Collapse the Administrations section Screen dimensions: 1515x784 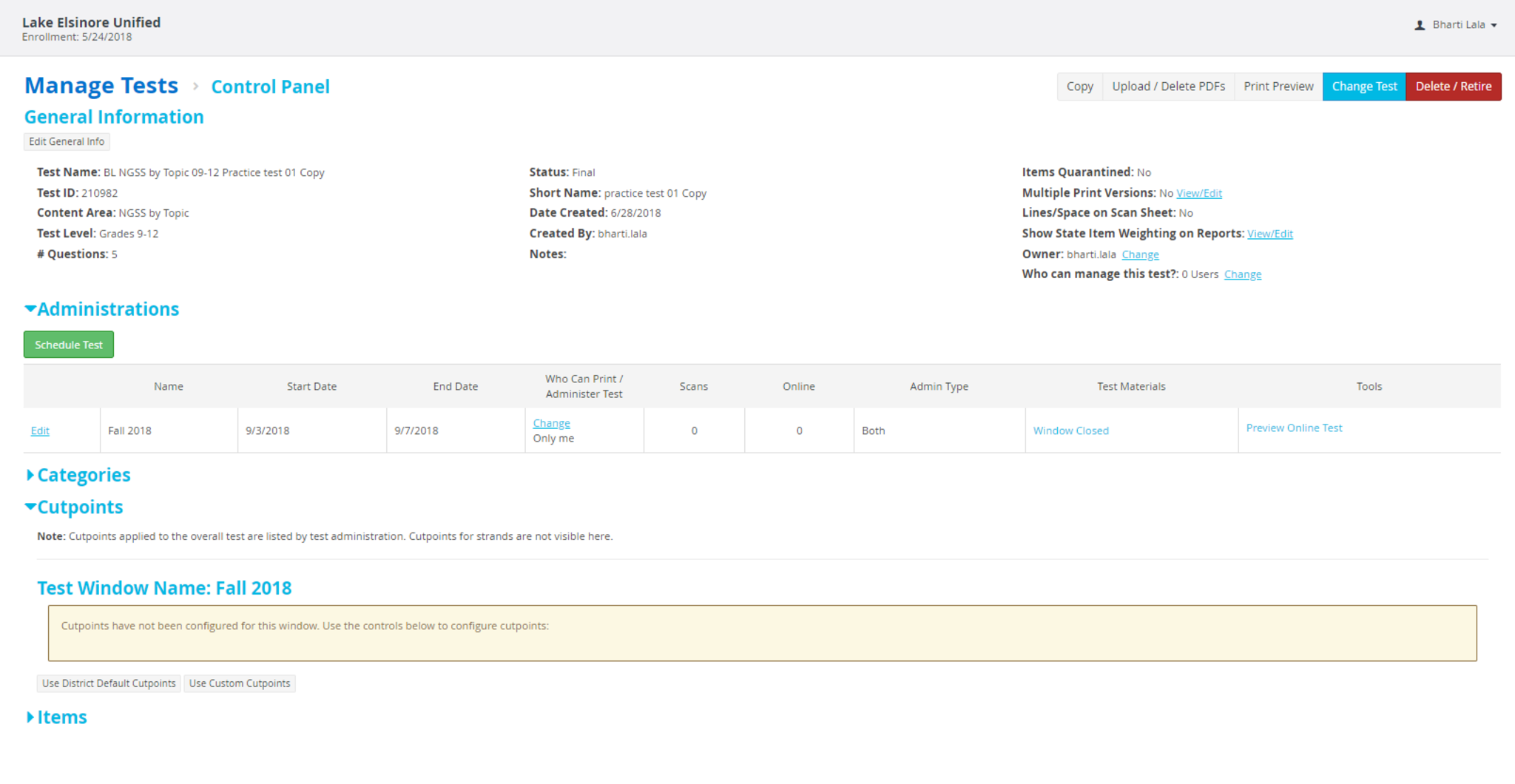tap(101, 309)
